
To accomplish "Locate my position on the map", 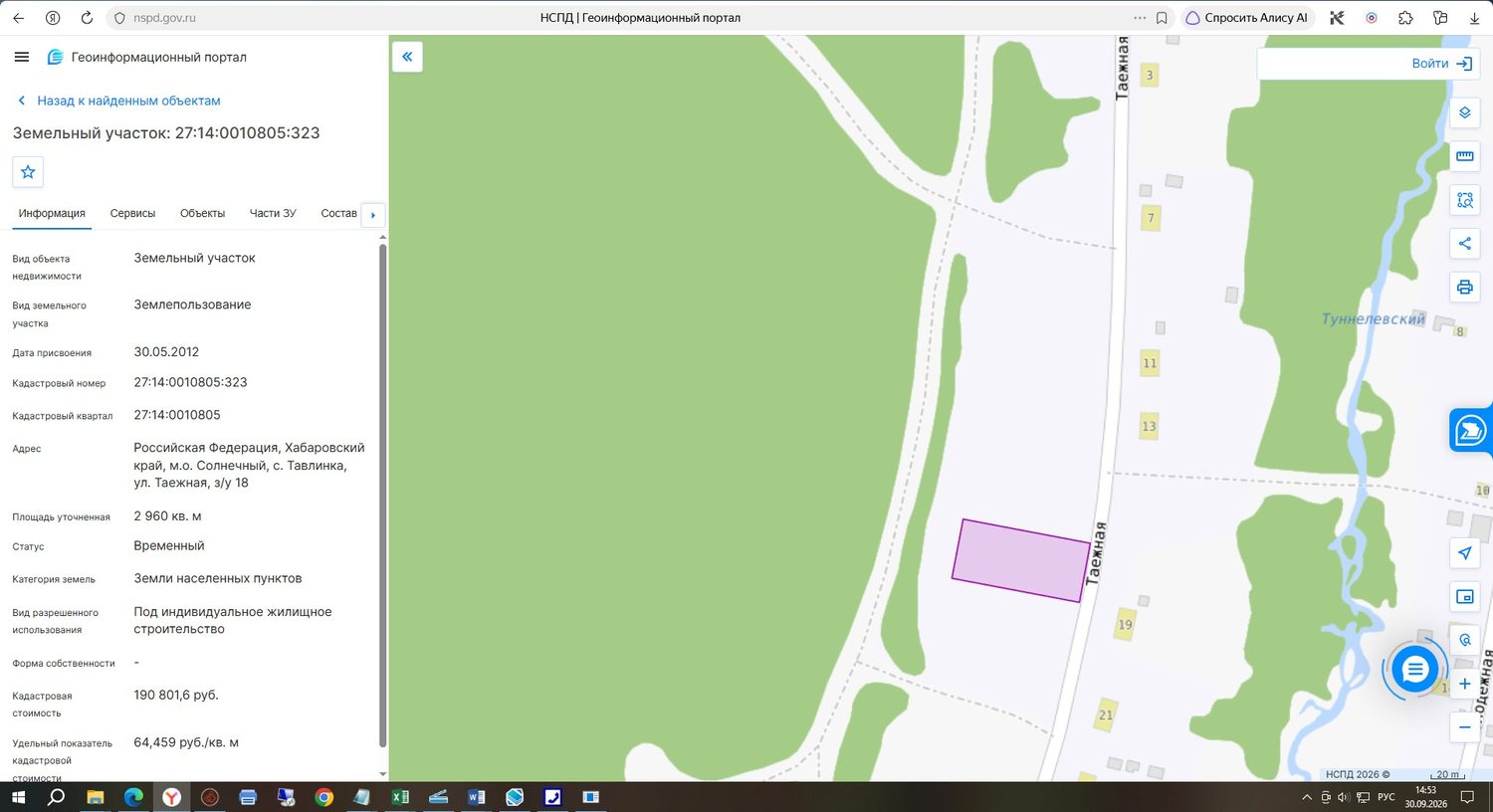I will (1465, 553).
